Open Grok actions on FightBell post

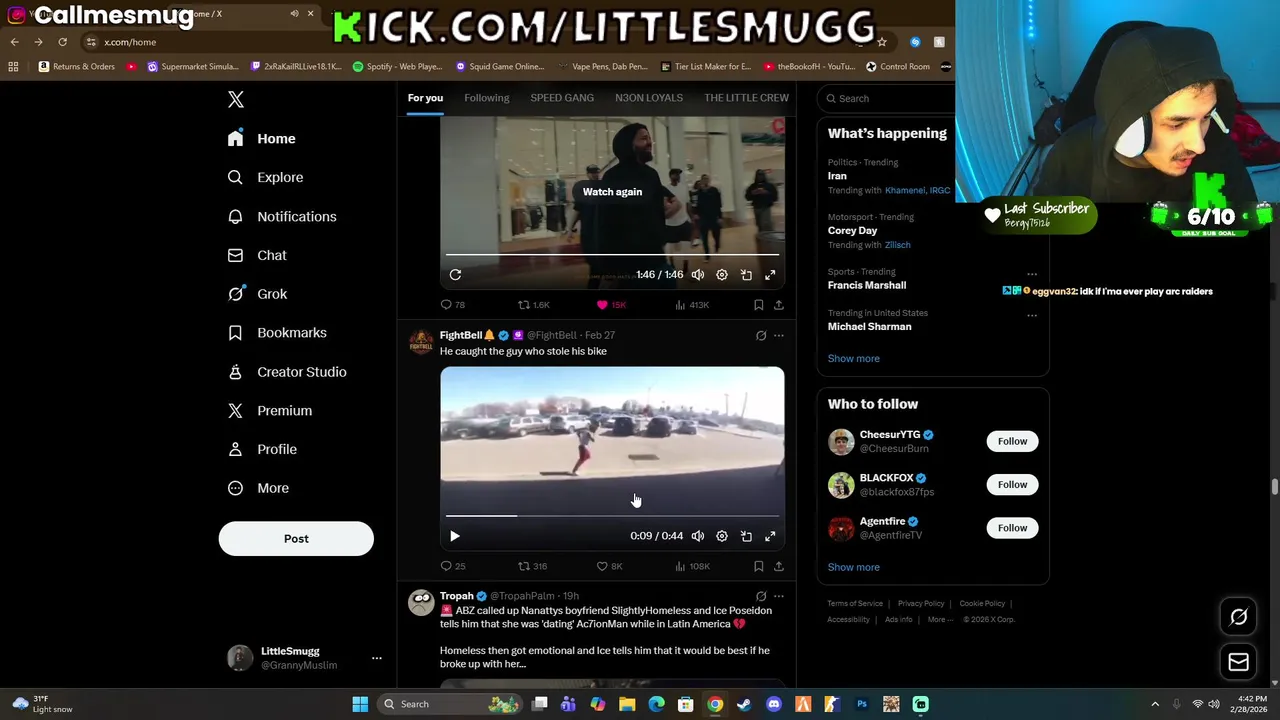point(761,336)
